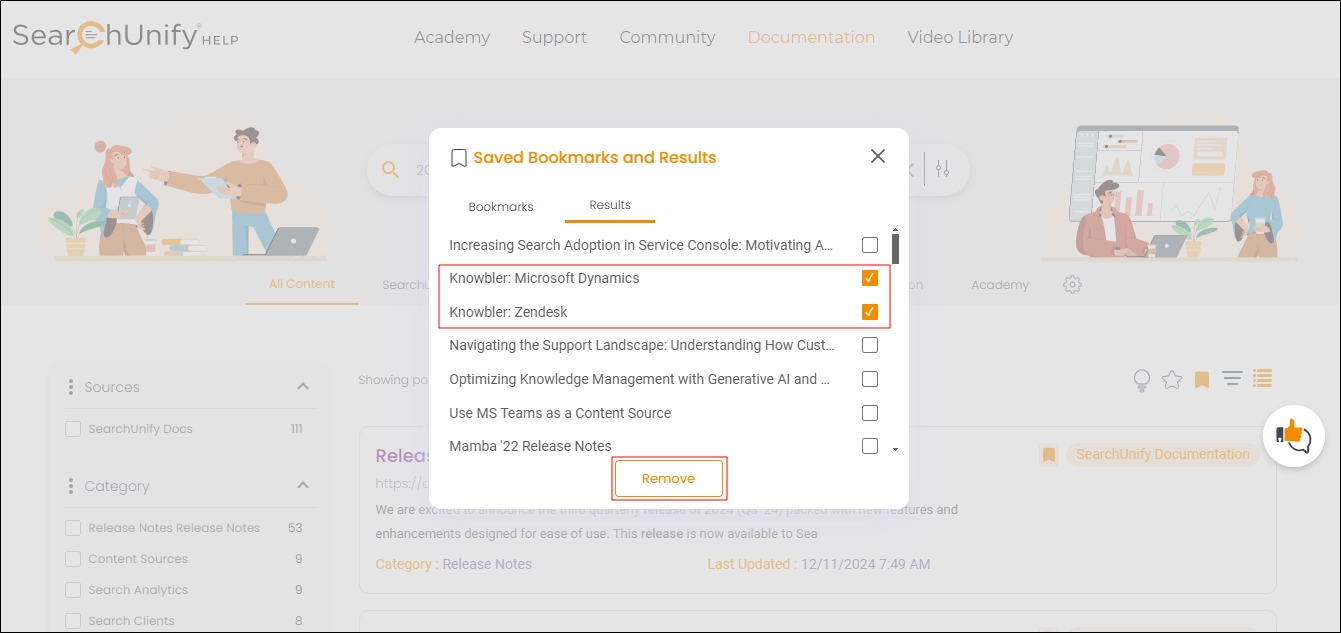
Task: Open advanced search filter sliders icon
Action: (x=942, y=169)
